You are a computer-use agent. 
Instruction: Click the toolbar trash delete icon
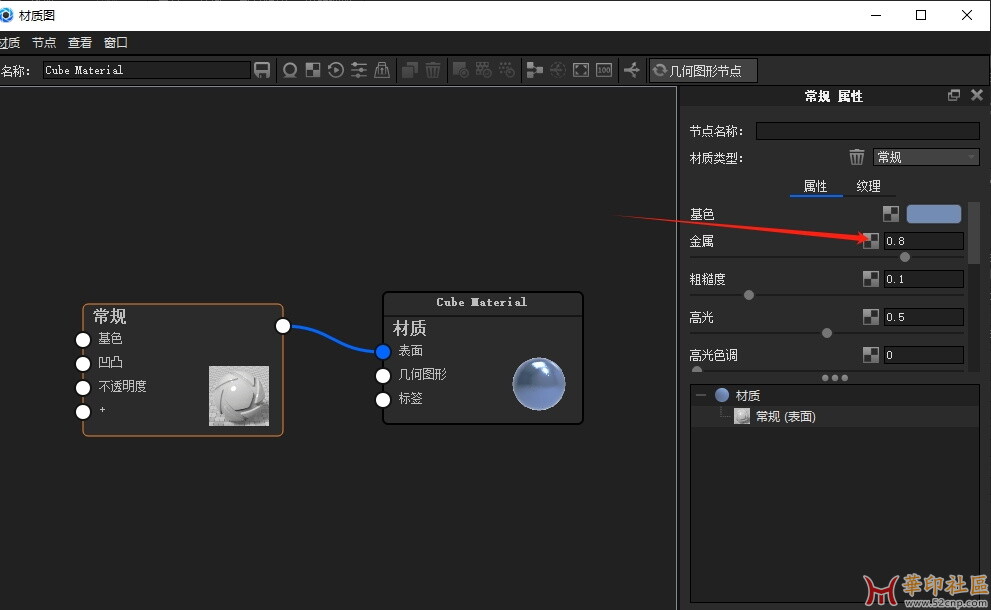tap(433, 70)
